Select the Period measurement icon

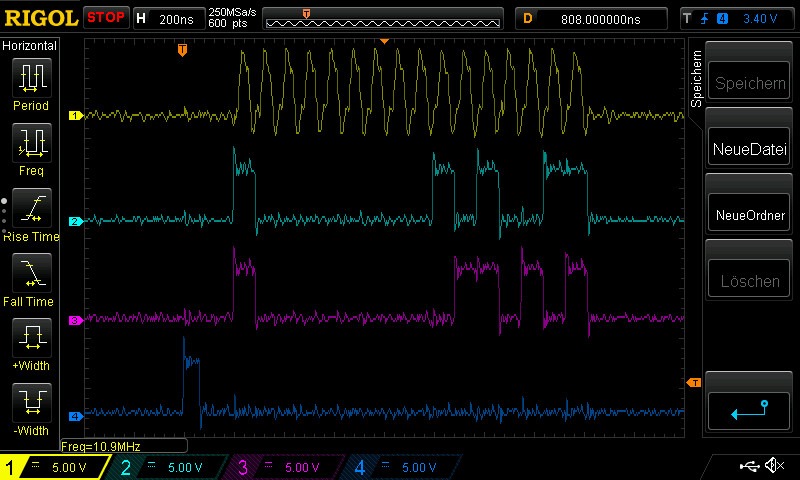coord(32,78)
